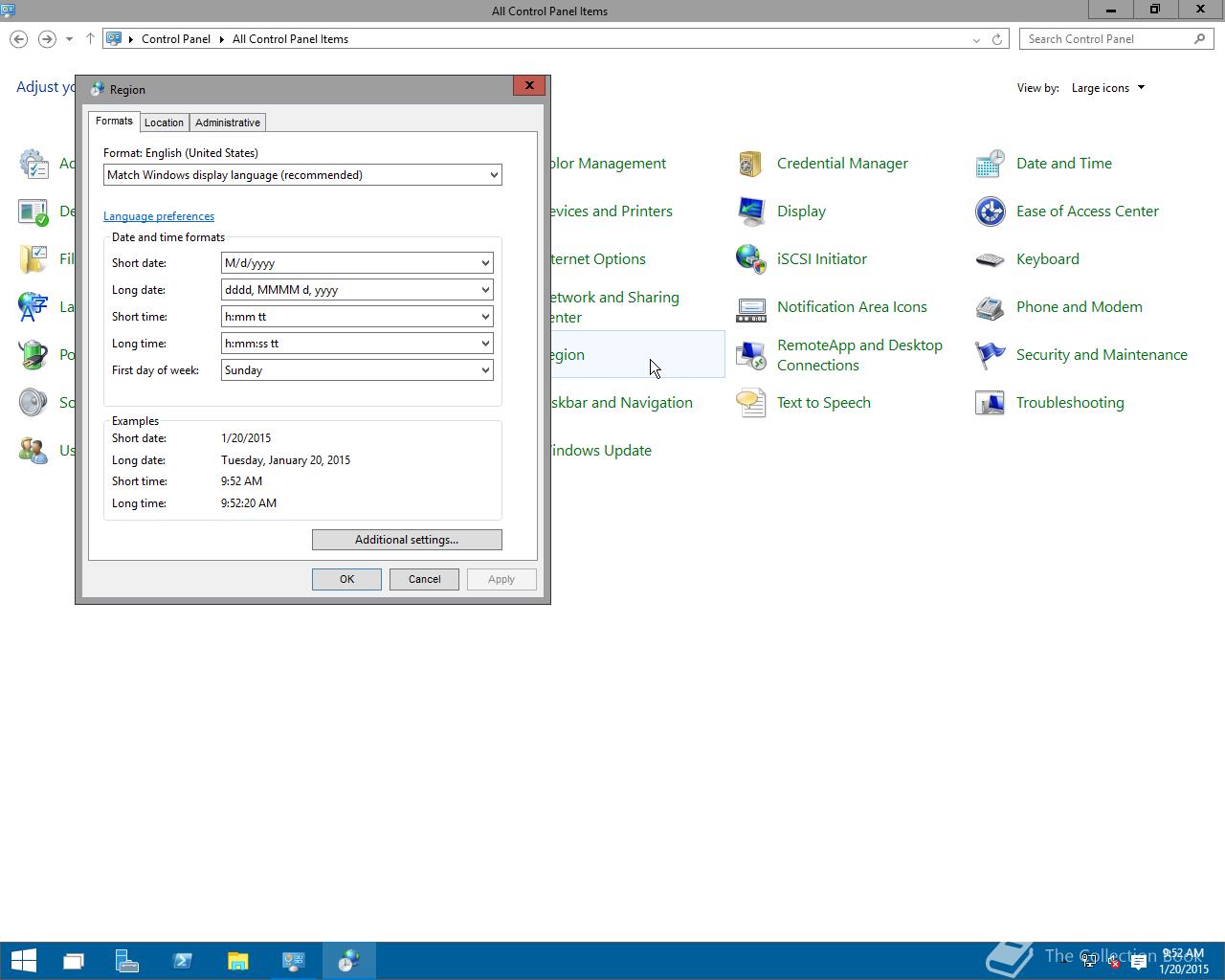Open the Keyboard link
The image size is (1225, 980).
[1047, 259]
